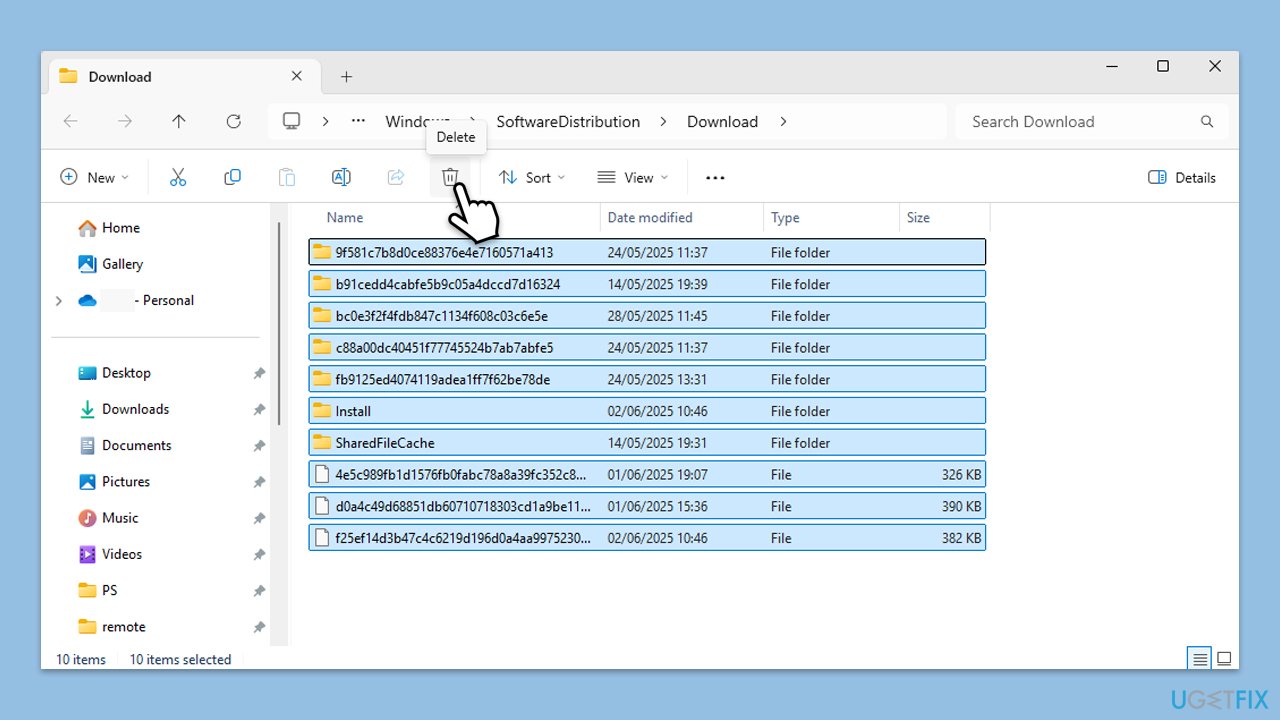Click the Copy icon in toolbar
The height and width of the screenshot is (720, 1280).
pos(232,177)
